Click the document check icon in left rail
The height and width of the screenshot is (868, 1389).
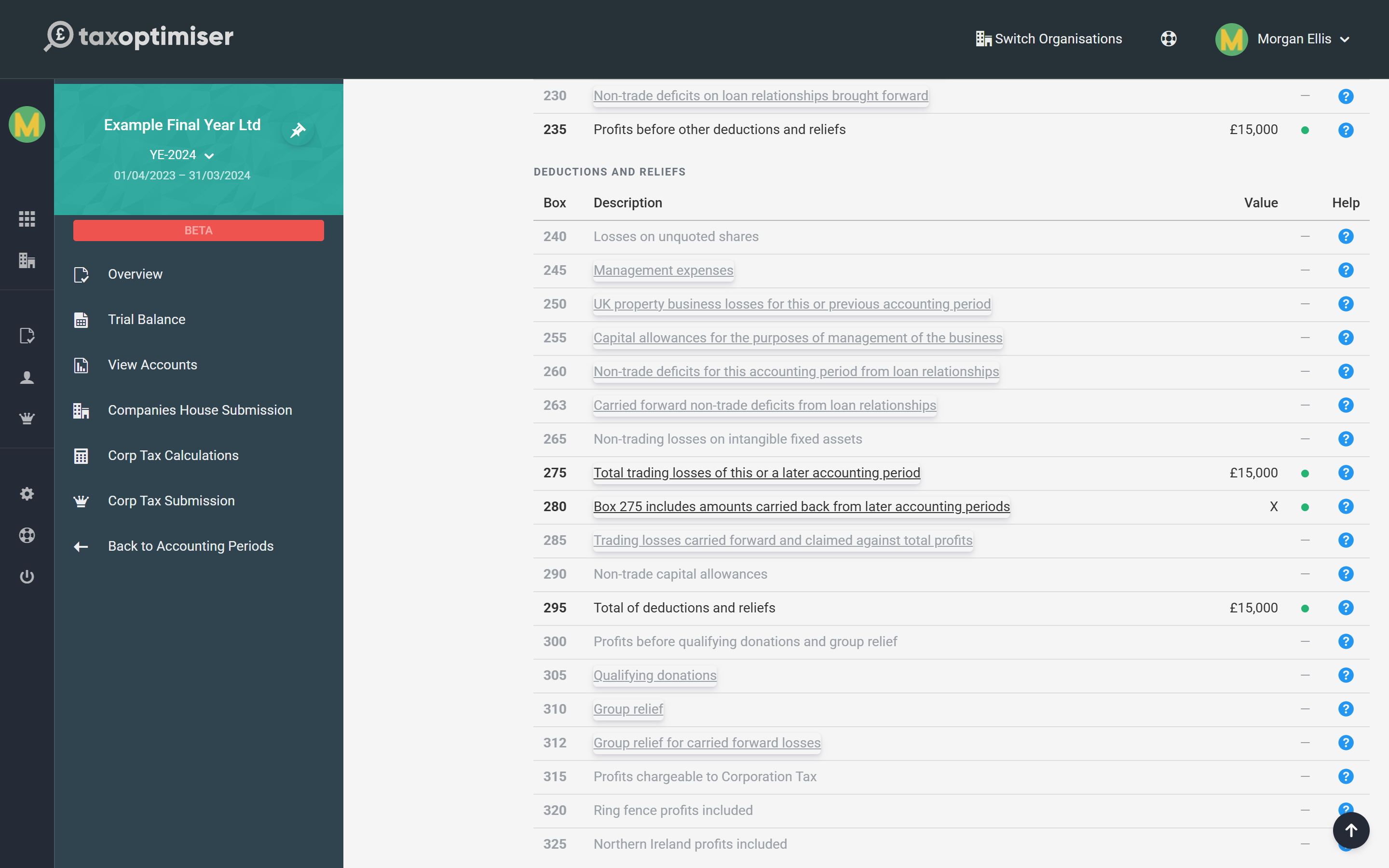point(27,335)
